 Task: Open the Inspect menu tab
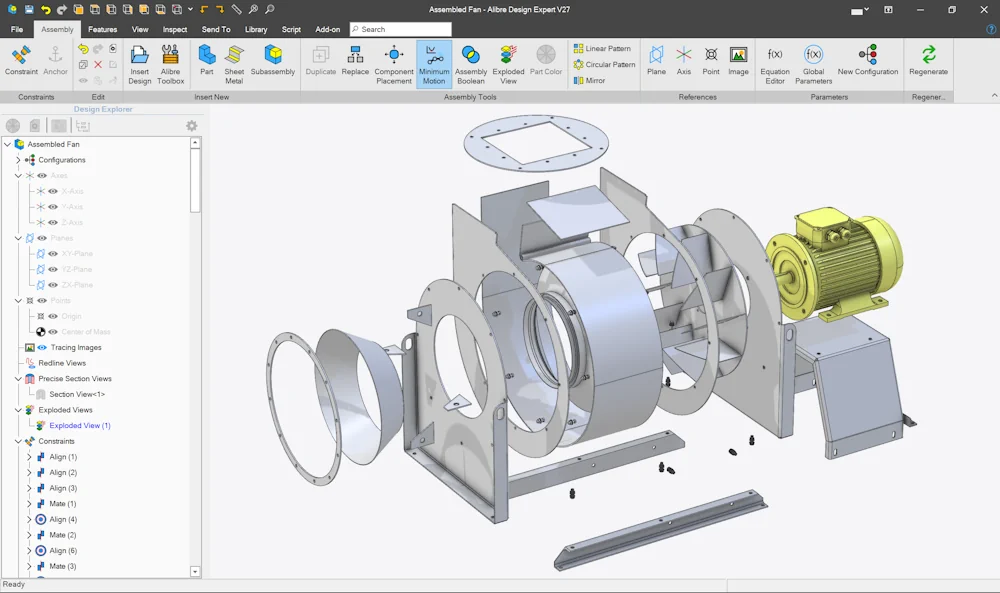click(175, 29)
